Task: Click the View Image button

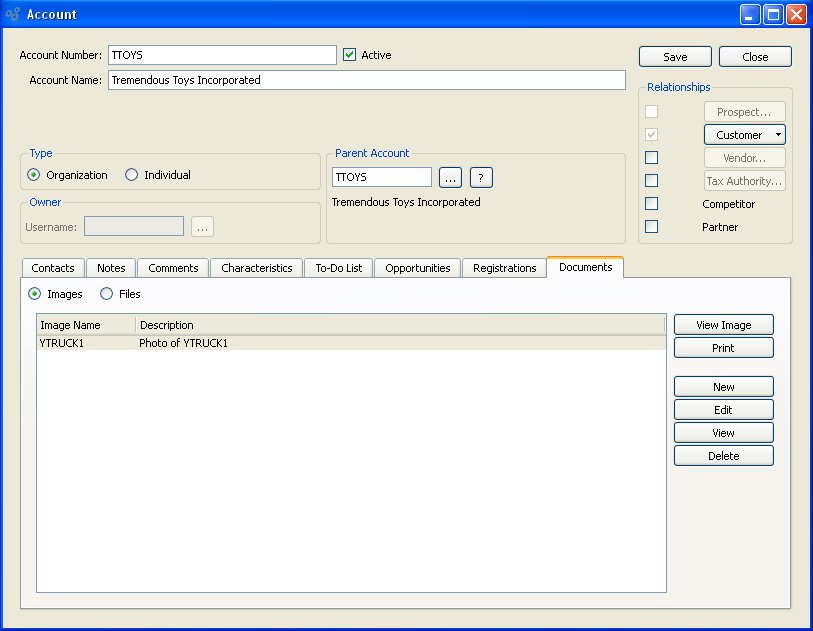Action: 723,325
